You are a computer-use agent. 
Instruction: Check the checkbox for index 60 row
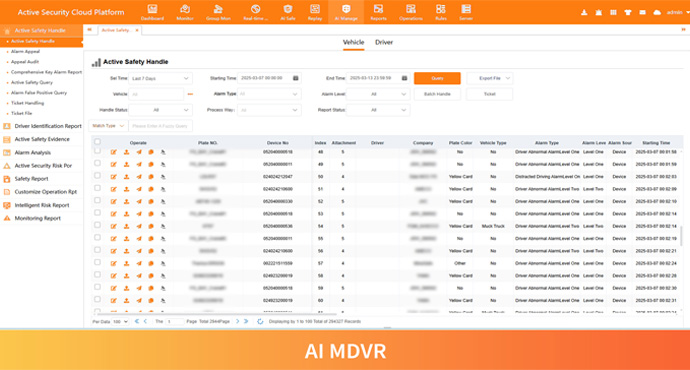pos(97,299)
